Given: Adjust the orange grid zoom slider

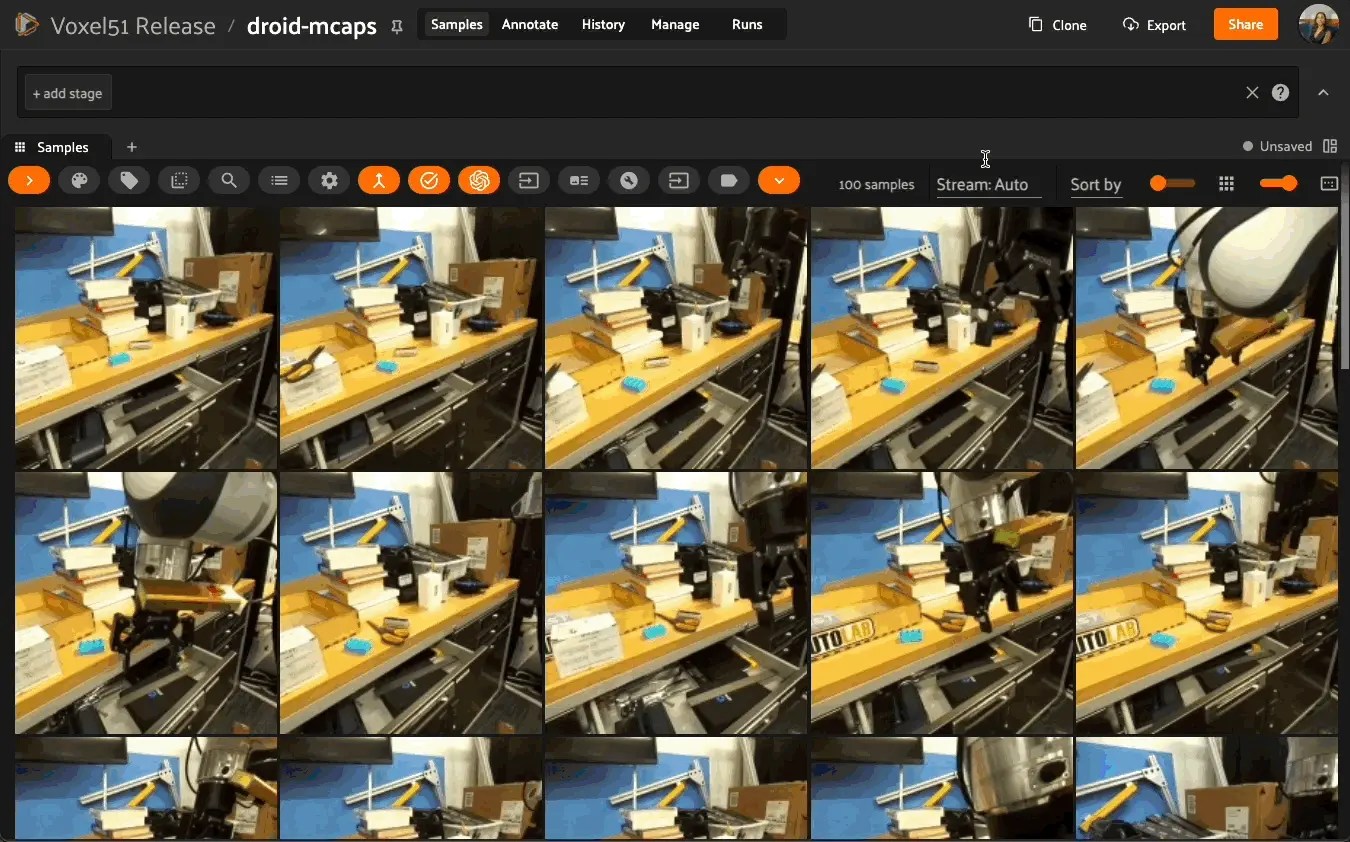Looking at the screenshot, I should [1279, 183].
